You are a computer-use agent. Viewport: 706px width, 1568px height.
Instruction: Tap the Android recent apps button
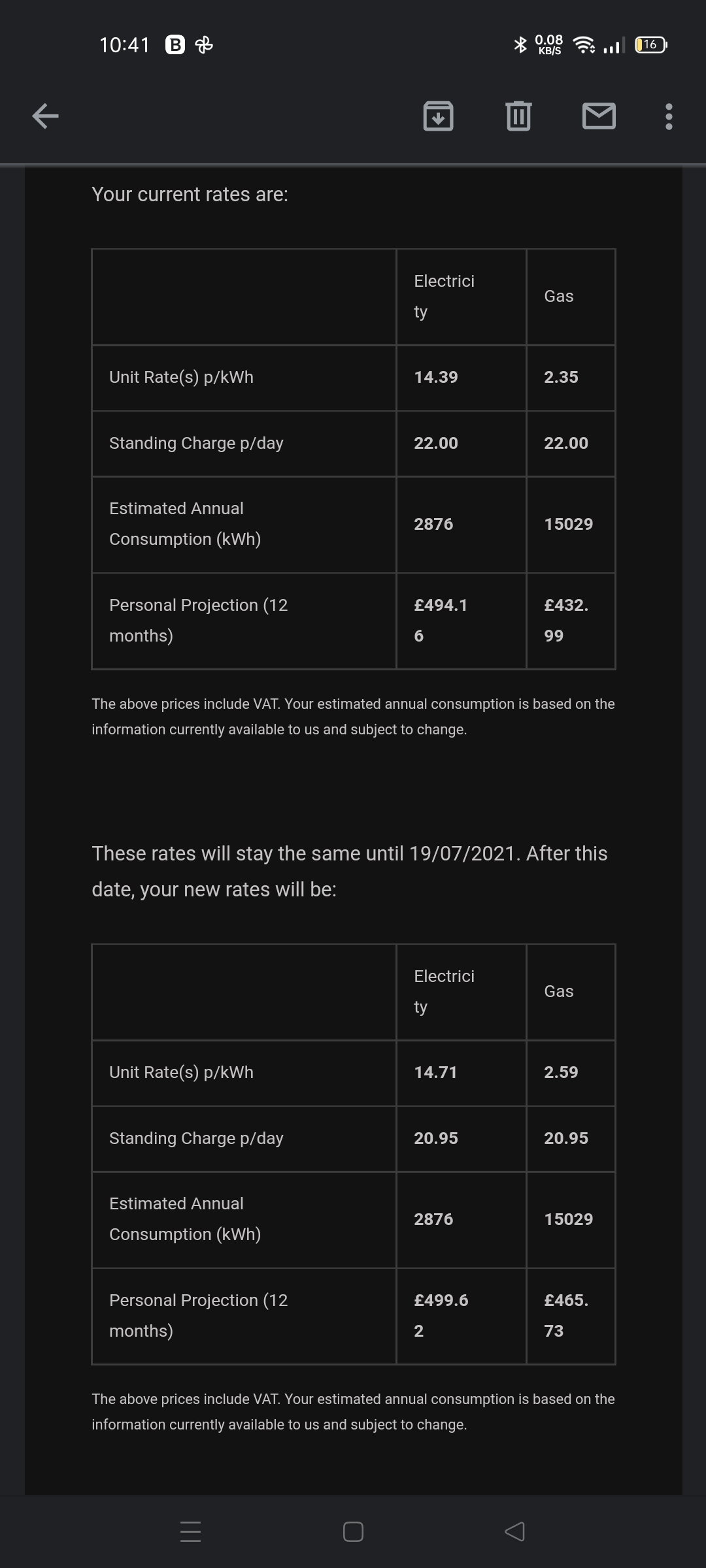coord(190,1531)
